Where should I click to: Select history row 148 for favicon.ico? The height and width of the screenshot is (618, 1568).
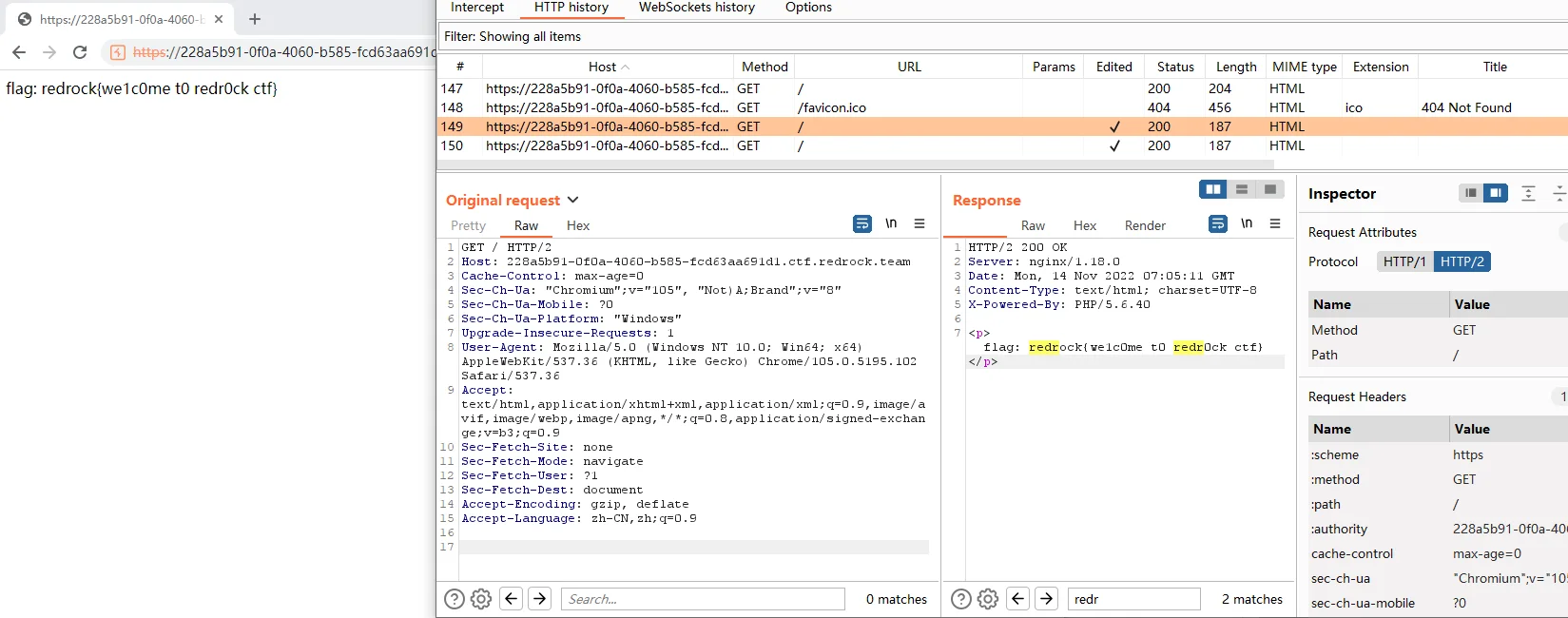pyautogui.click(x=831, y=108)
